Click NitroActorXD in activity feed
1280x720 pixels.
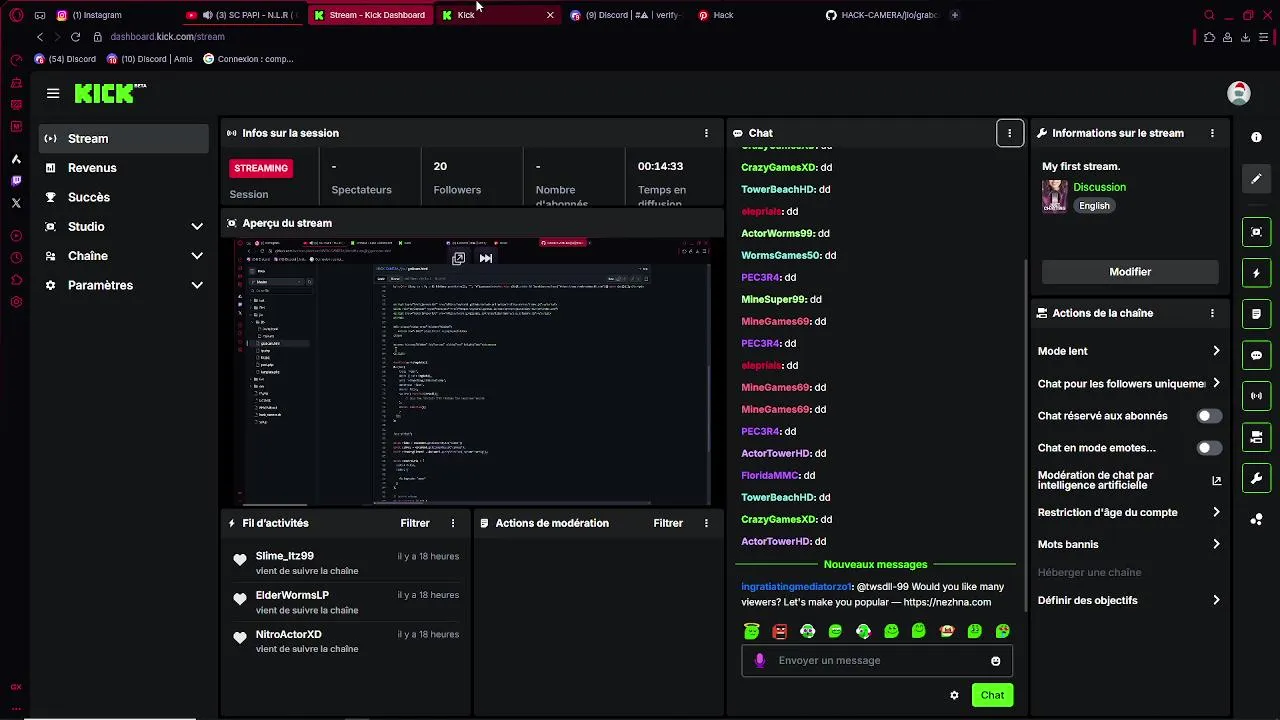pos(288,634)
